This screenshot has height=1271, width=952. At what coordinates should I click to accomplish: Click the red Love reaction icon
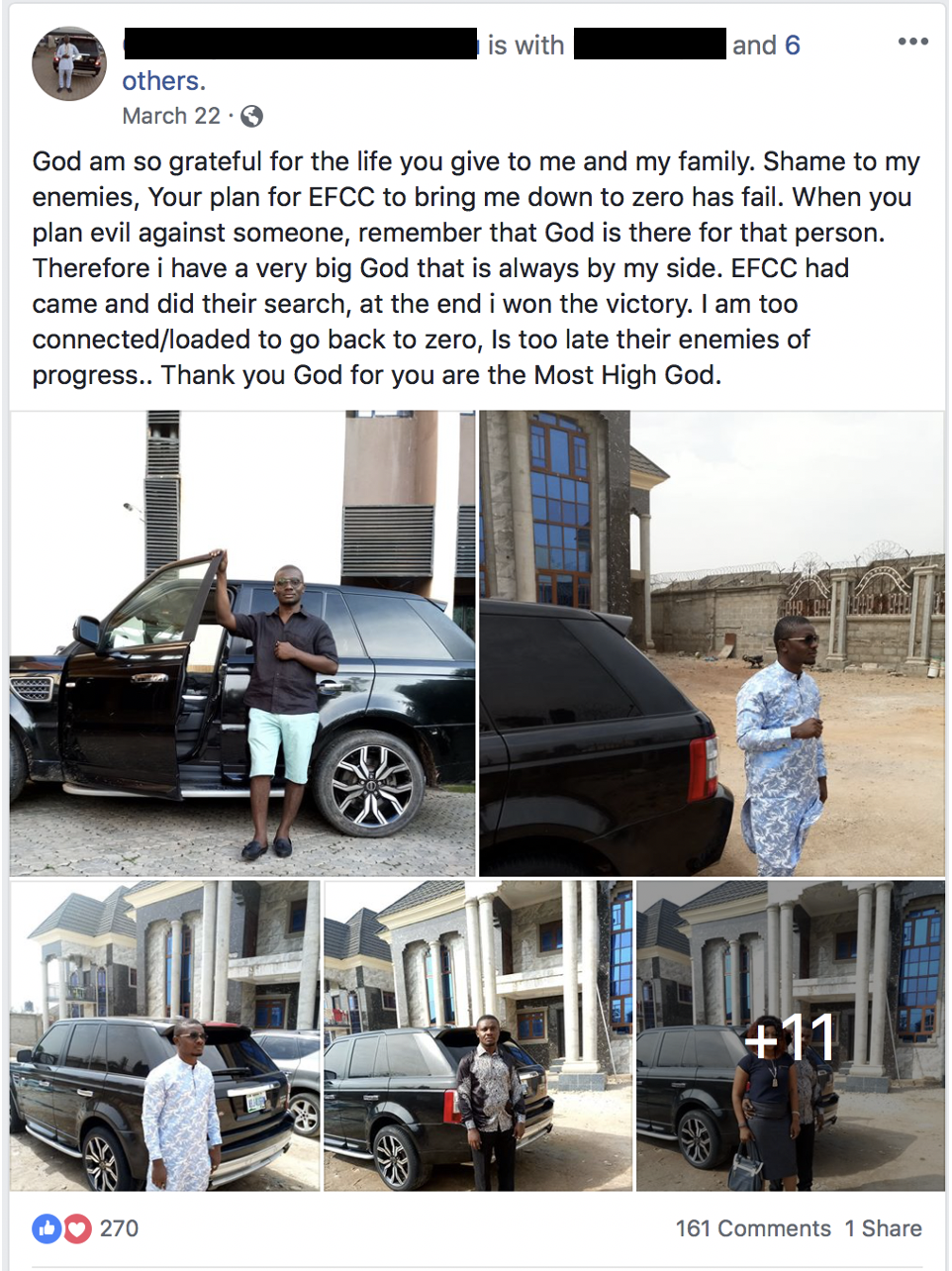tap(77, 1228)
